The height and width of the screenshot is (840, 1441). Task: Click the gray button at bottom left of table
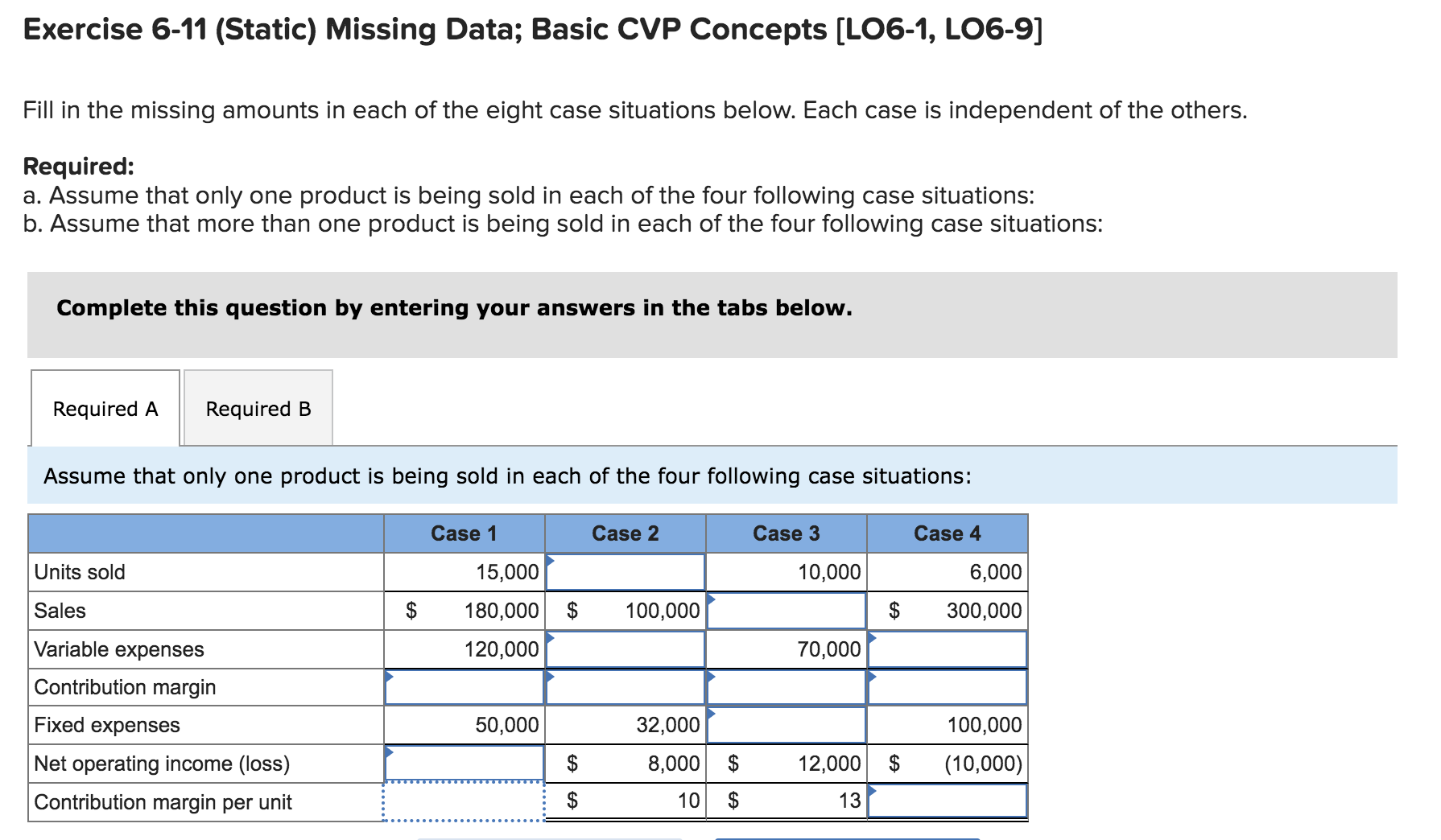pyautogui.click(x=551, y=838)
